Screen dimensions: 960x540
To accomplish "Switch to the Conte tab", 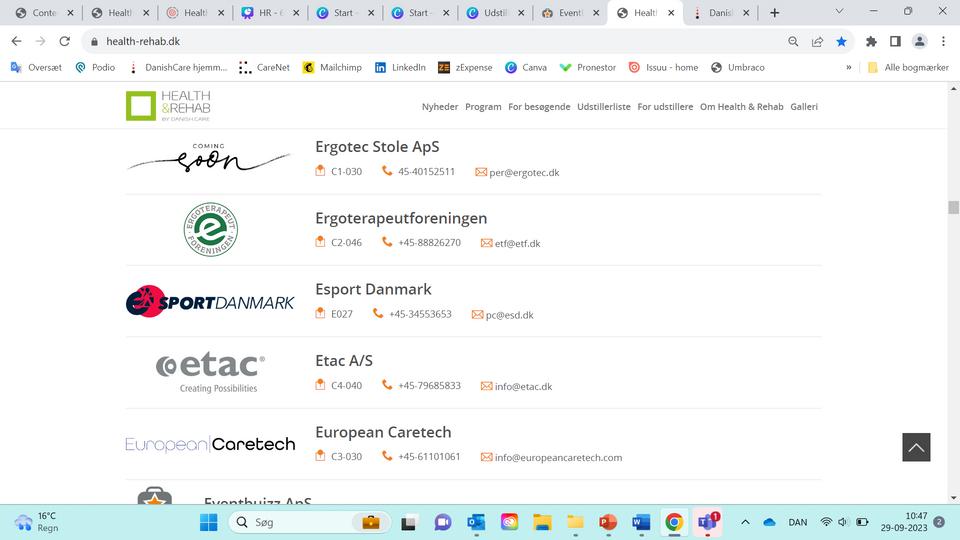I will pyautogui.click(x=44, y=13).
